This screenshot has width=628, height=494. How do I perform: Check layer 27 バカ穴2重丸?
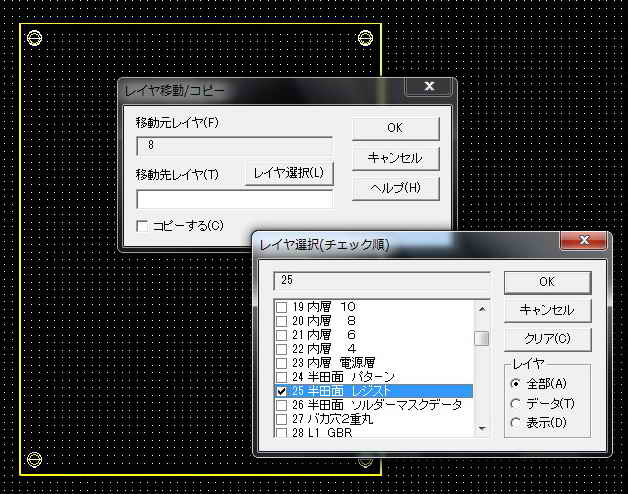click(282, 419)
